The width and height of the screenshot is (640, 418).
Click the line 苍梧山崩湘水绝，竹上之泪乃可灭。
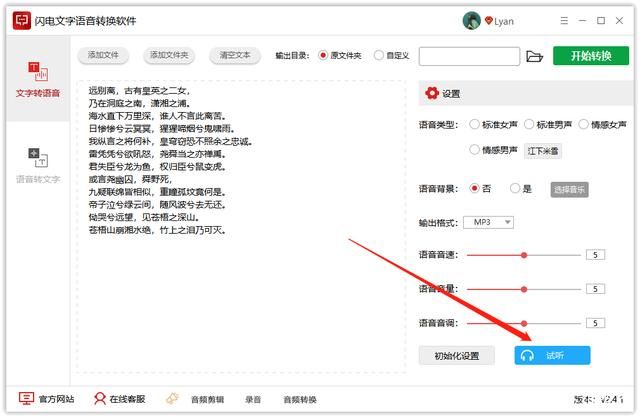pyautogui.click(x=157, y=230)
